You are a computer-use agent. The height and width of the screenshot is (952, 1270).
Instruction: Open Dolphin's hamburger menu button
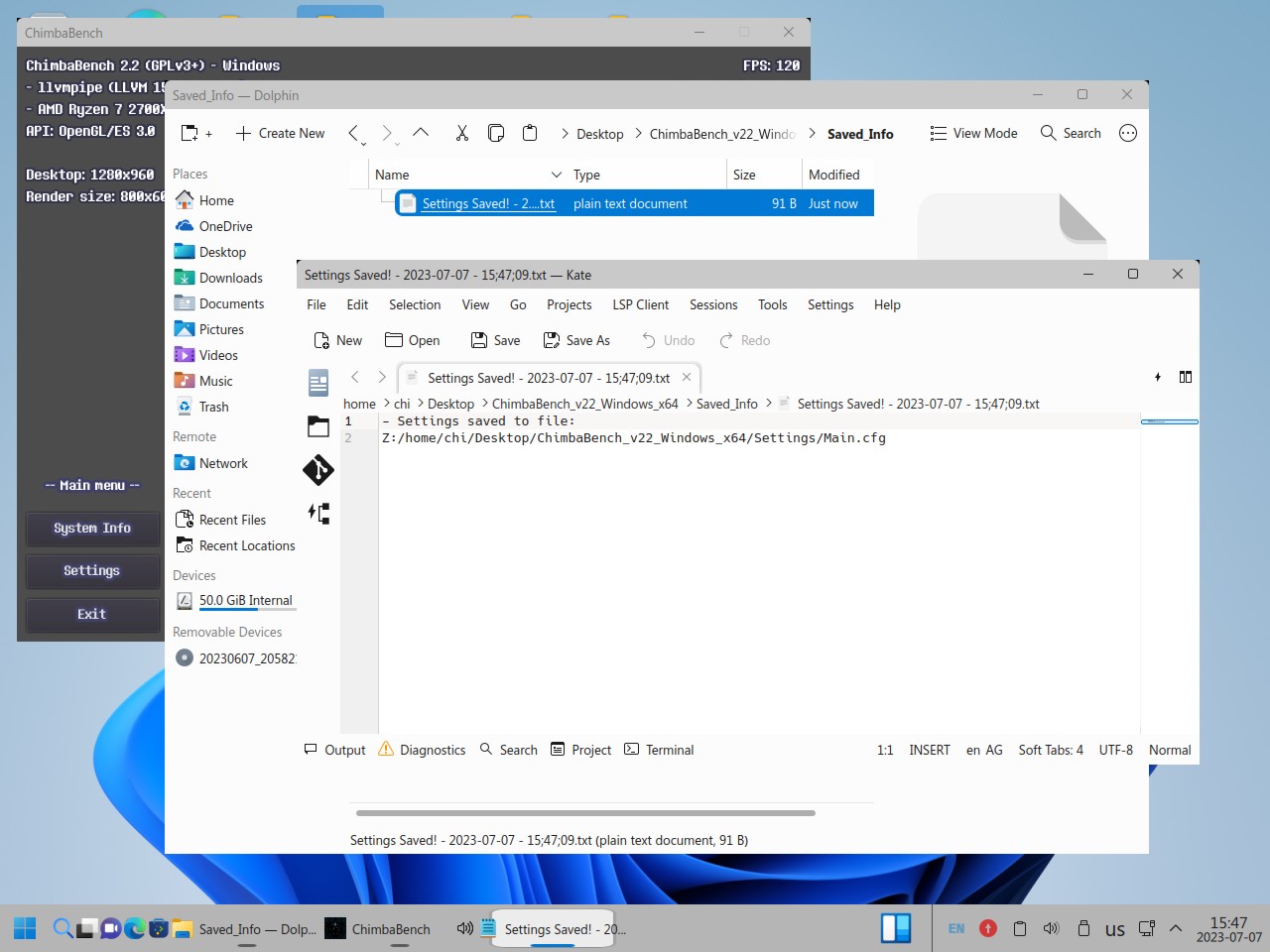(1128, 133)
